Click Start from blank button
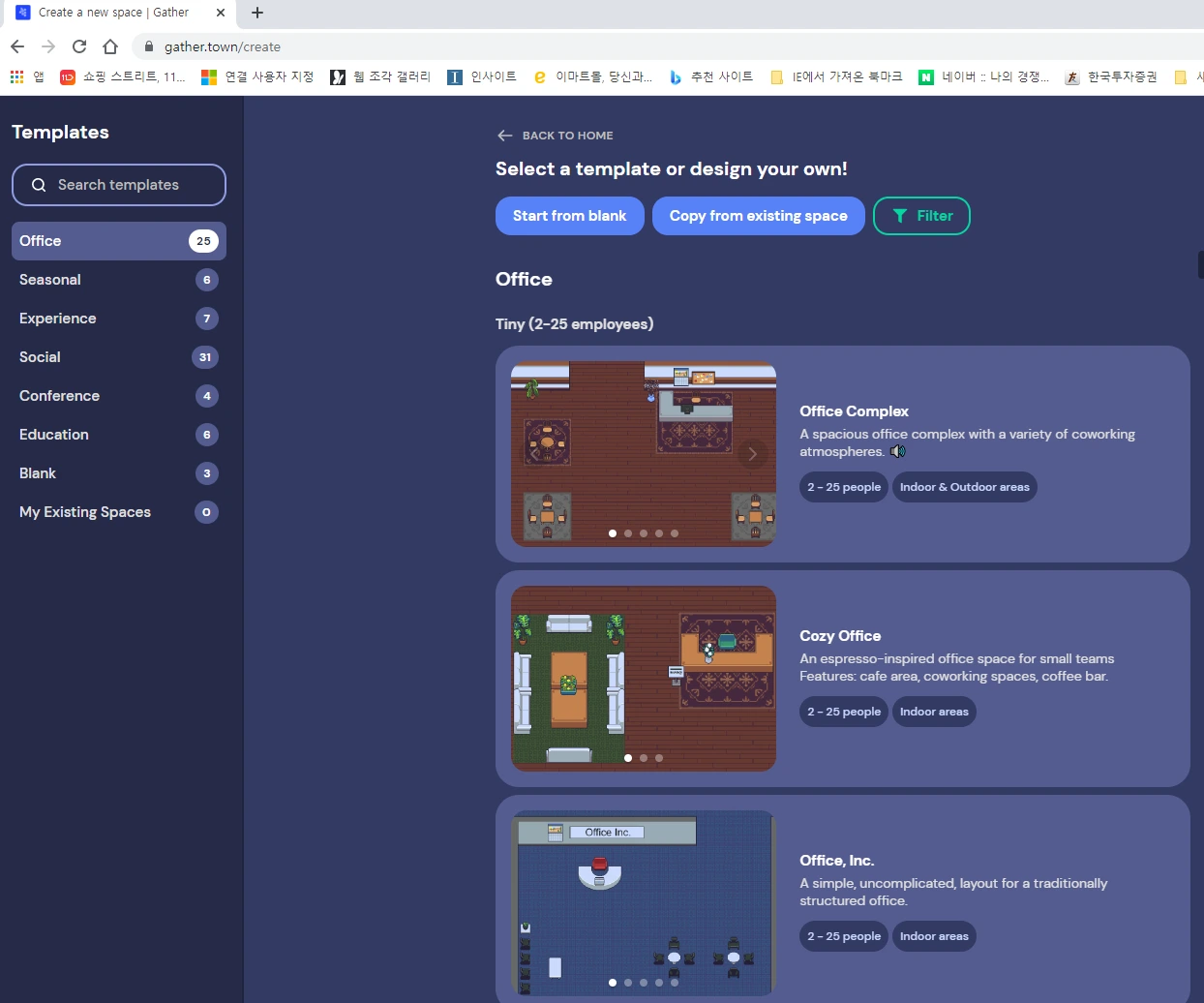The image size is (1204, 1003). click(x=570, y=216)
